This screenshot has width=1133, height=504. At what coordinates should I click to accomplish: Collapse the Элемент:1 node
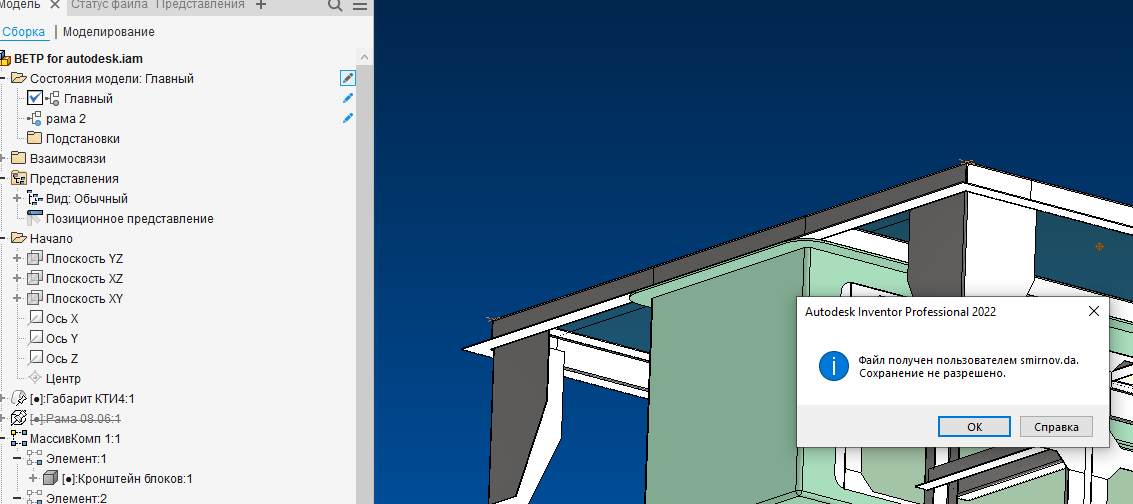pos(18,459)
